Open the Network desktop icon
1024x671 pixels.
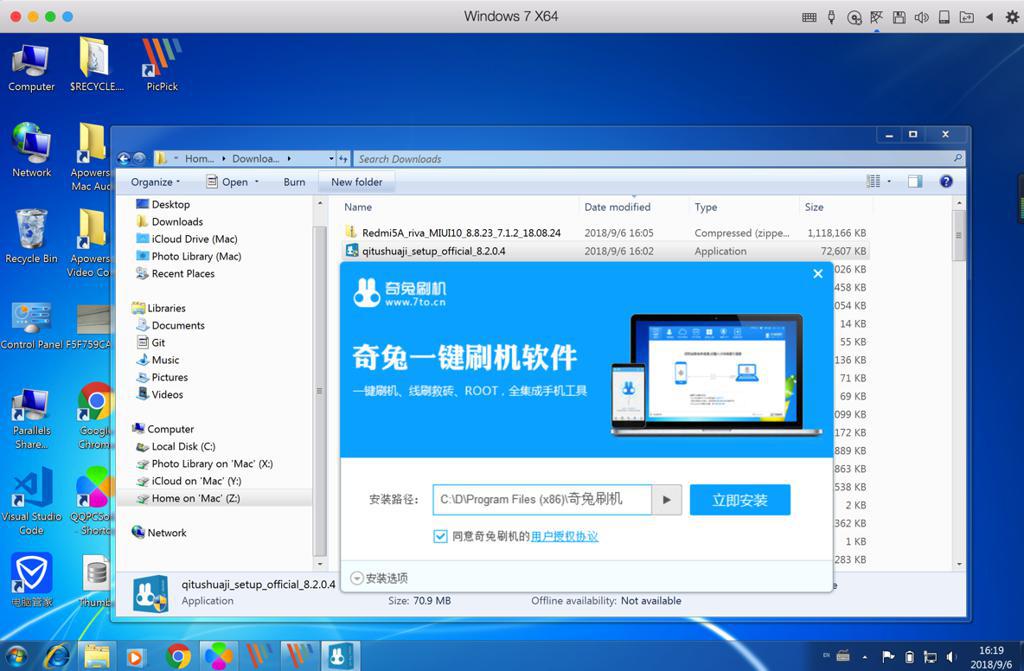coord(31,150)
